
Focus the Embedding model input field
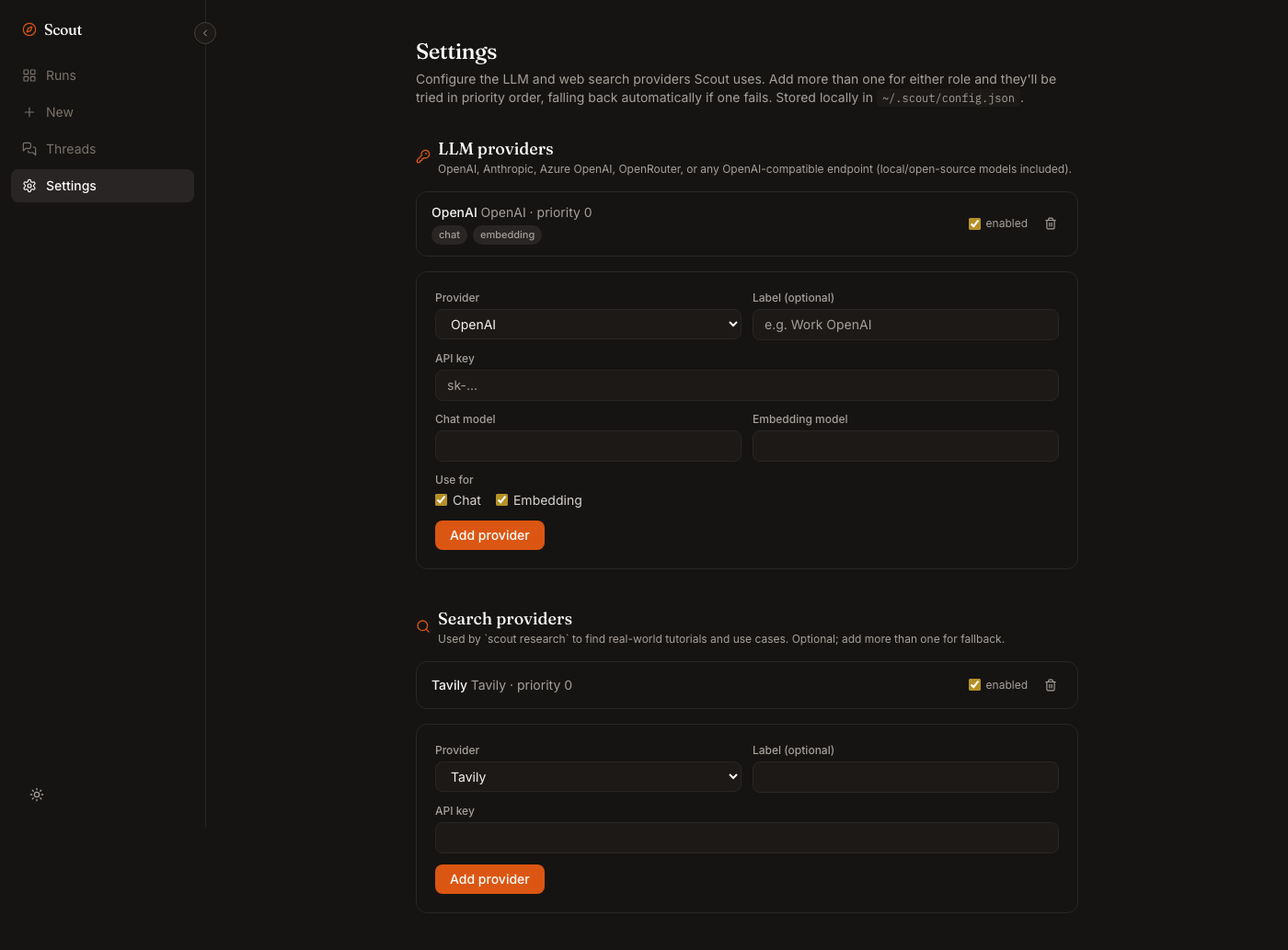click(905, 446)
